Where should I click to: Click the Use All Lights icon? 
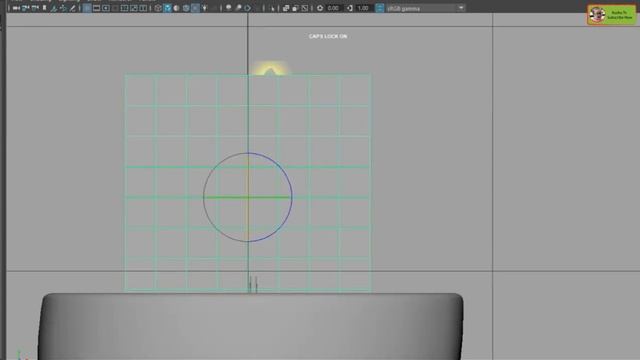pyautogui.click(x=204, y=8)
